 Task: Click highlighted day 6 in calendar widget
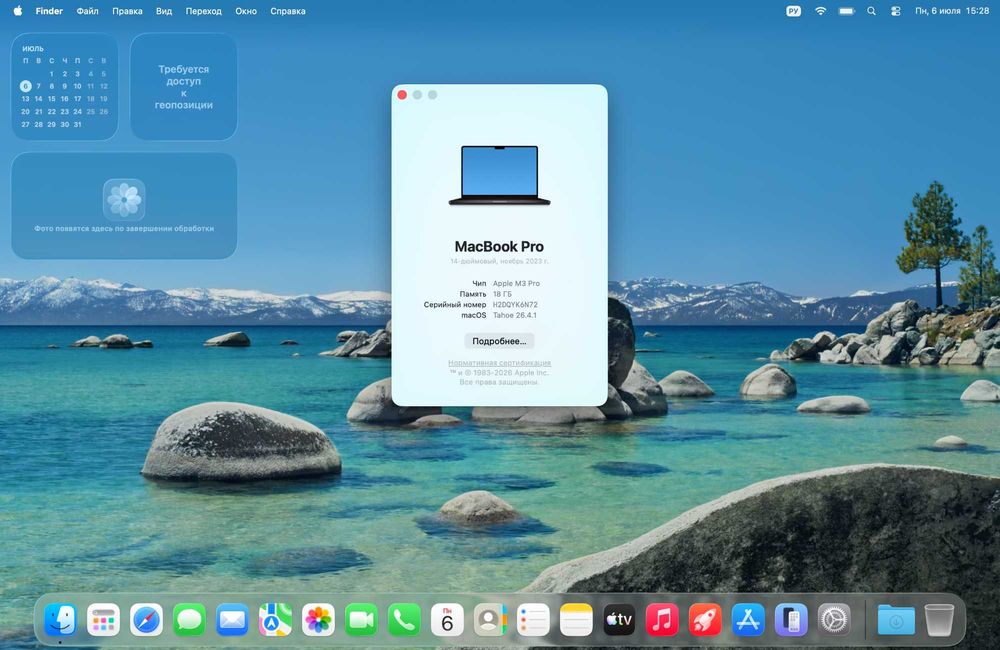point(26,86)
